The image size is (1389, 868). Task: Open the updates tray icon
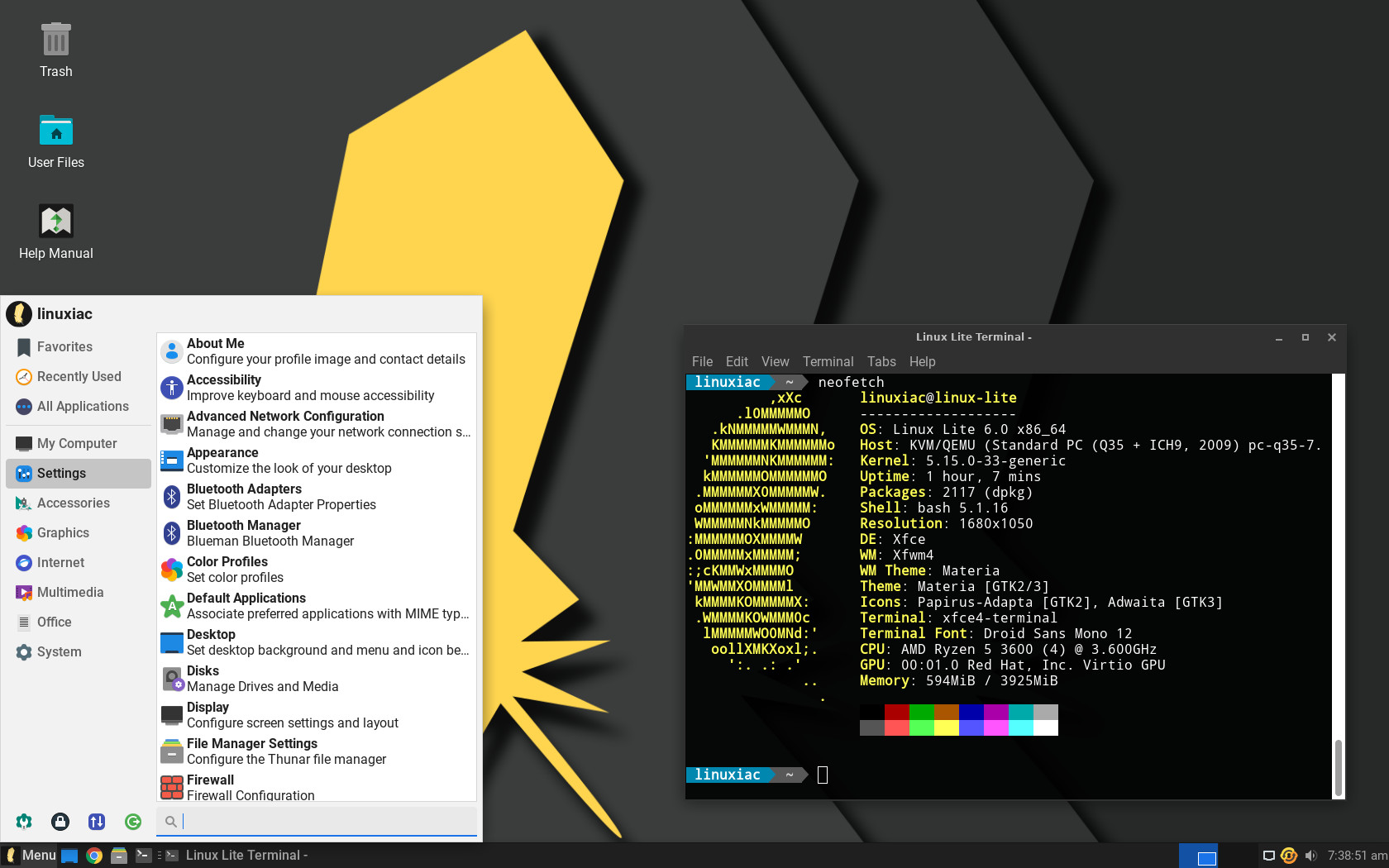pos(1289,856)
